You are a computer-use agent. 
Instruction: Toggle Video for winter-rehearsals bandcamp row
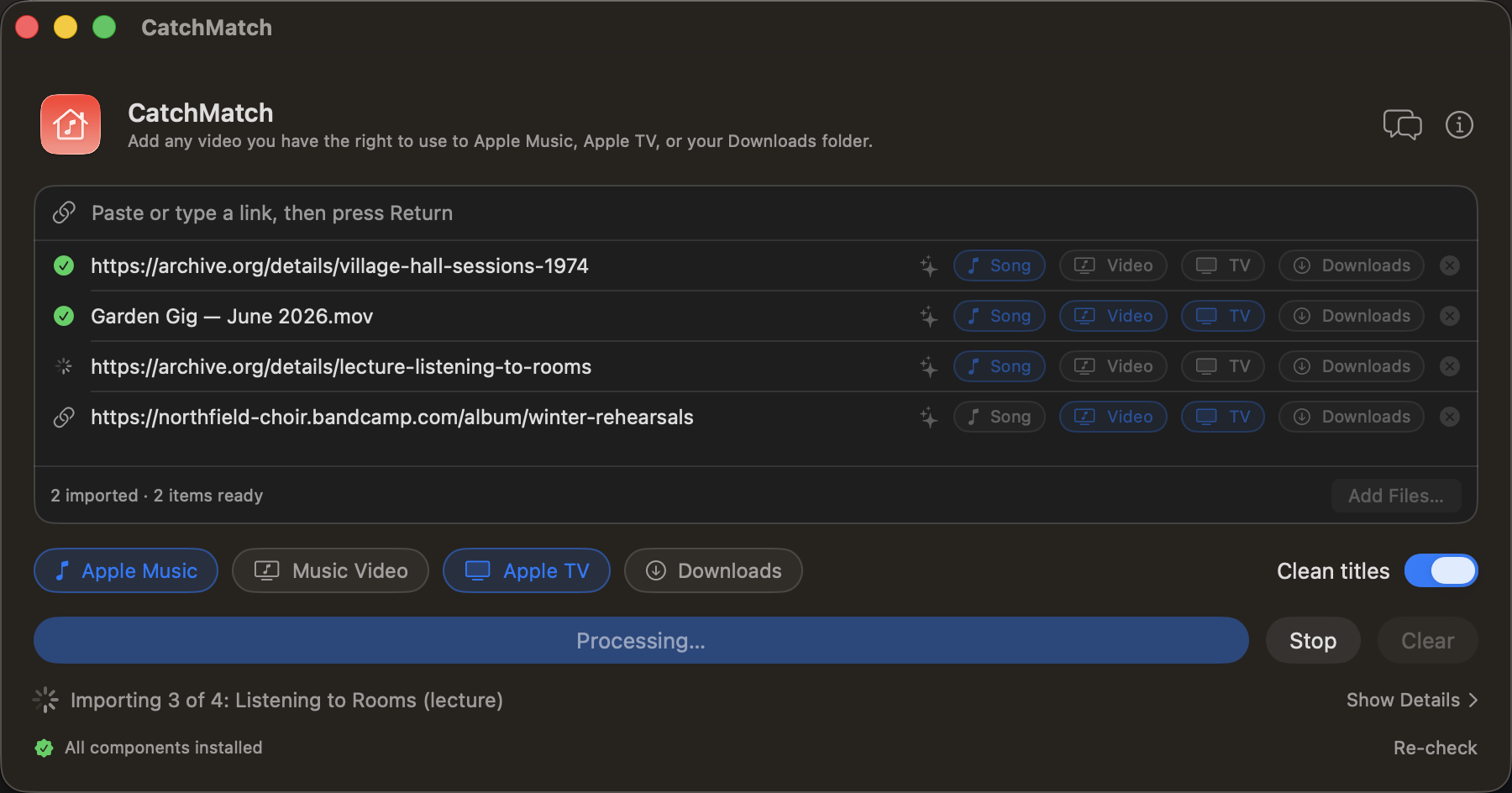point(1113,417)
